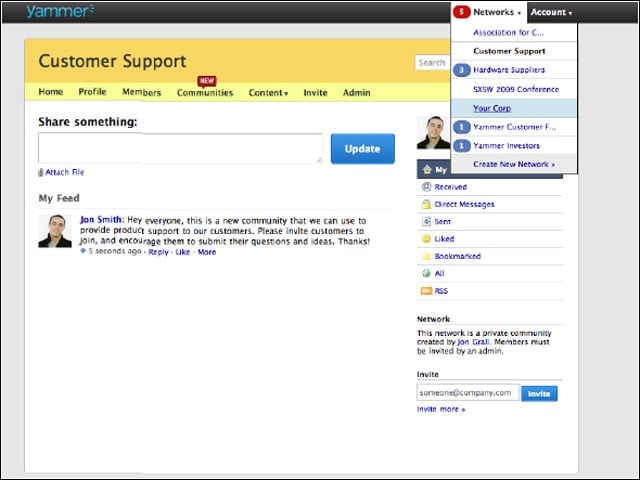Open Bookmarked messages link
The height and width of the screenshot is (480, 640).
[x=458, y=256]
